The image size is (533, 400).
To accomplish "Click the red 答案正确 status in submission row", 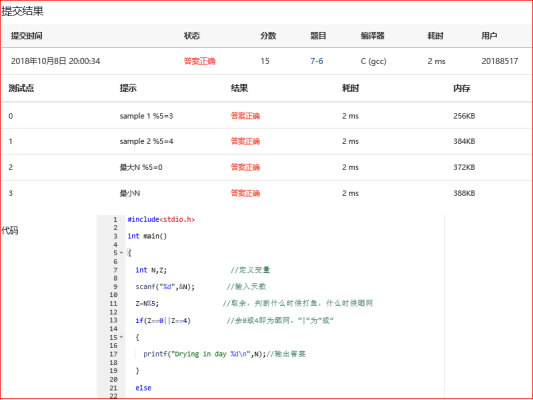I will coord(200,61).
